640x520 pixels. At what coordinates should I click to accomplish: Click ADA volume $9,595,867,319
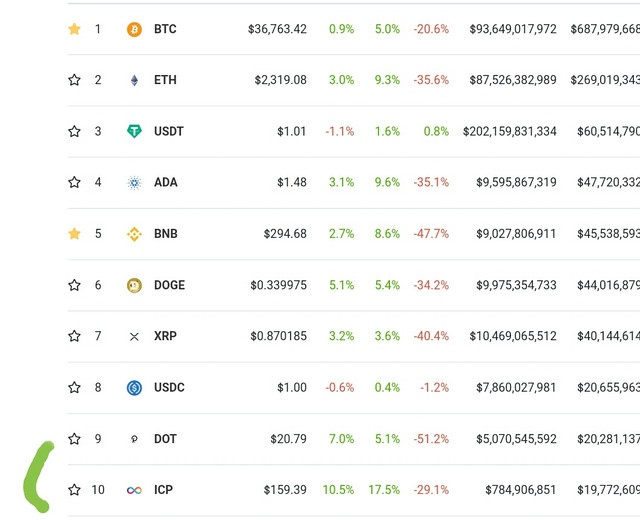point(516,182)
